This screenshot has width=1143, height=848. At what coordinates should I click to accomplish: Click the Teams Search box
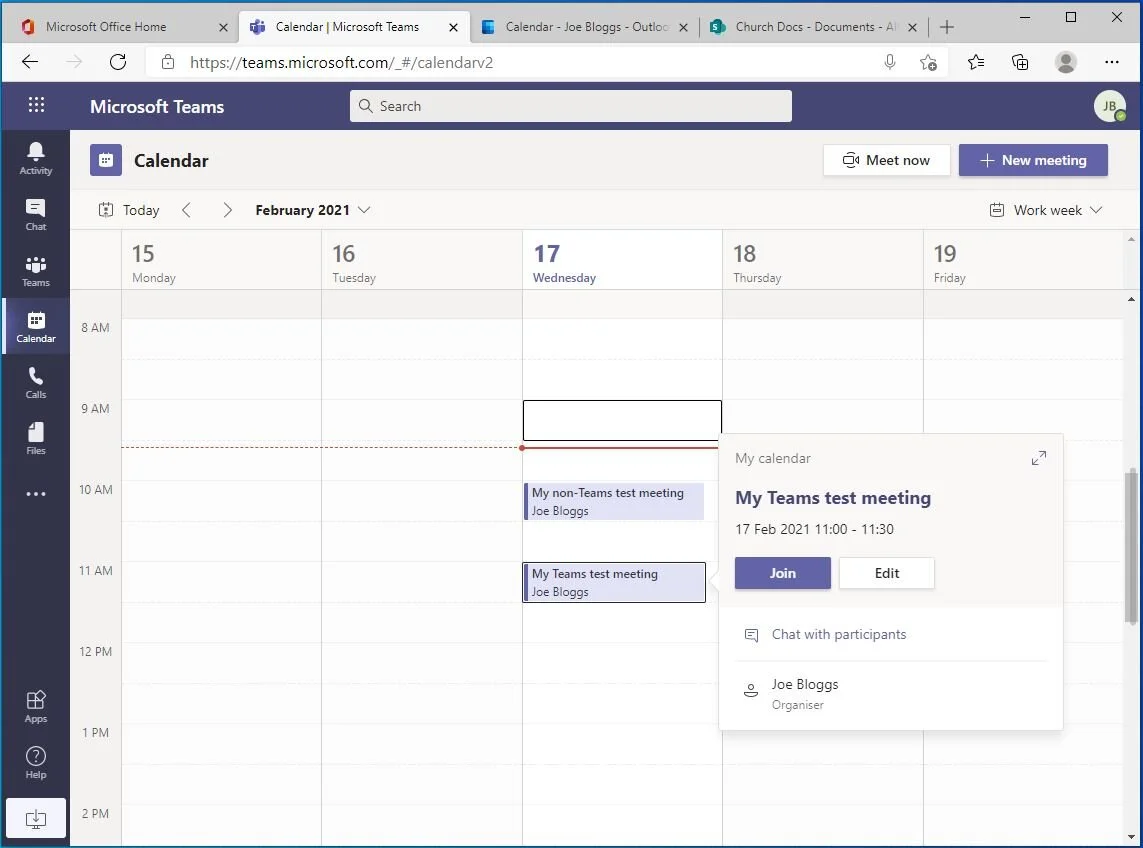(x=571, y=106)
